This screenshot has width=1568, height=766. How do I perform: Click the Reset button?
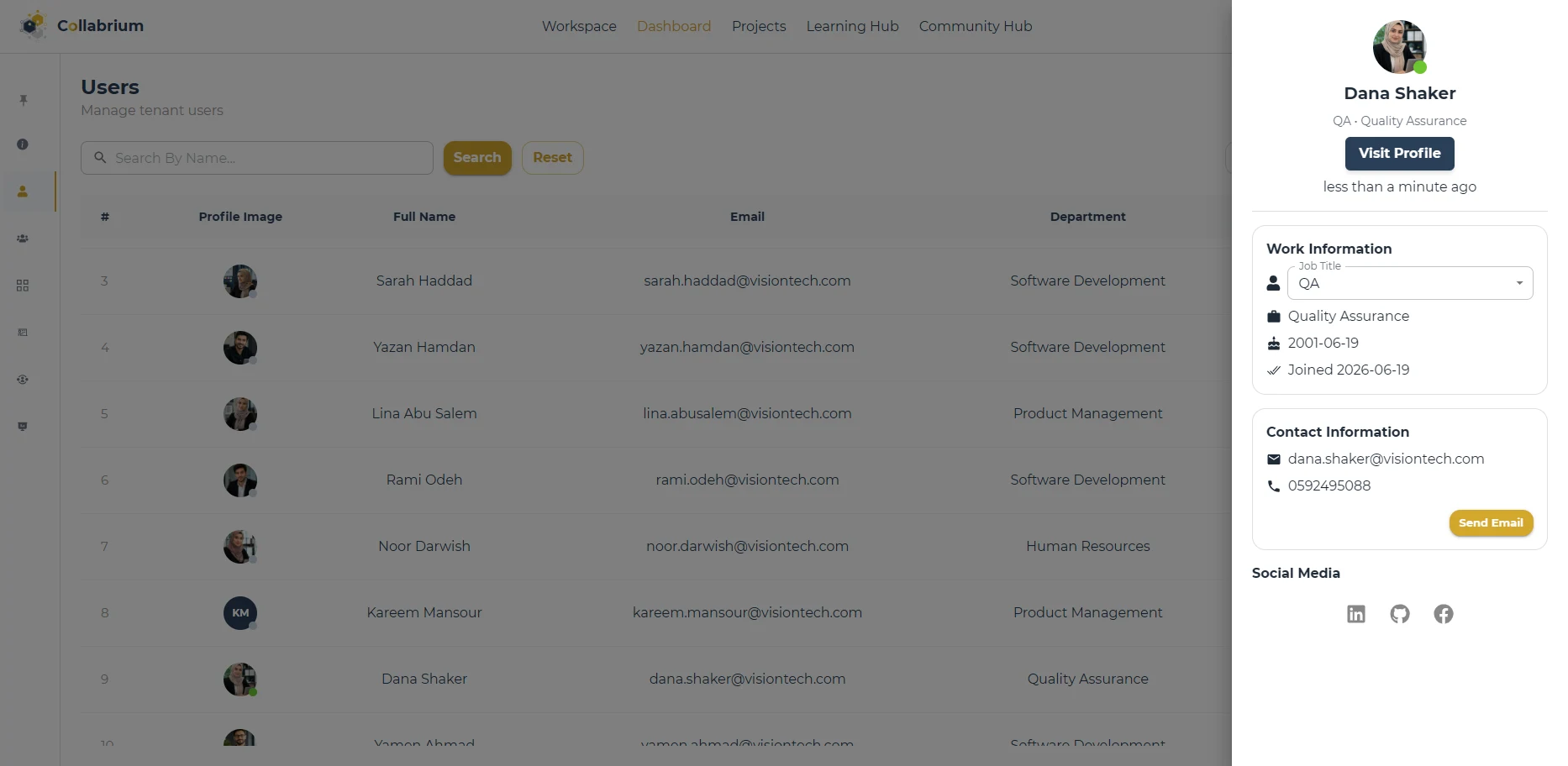(552, 158)
